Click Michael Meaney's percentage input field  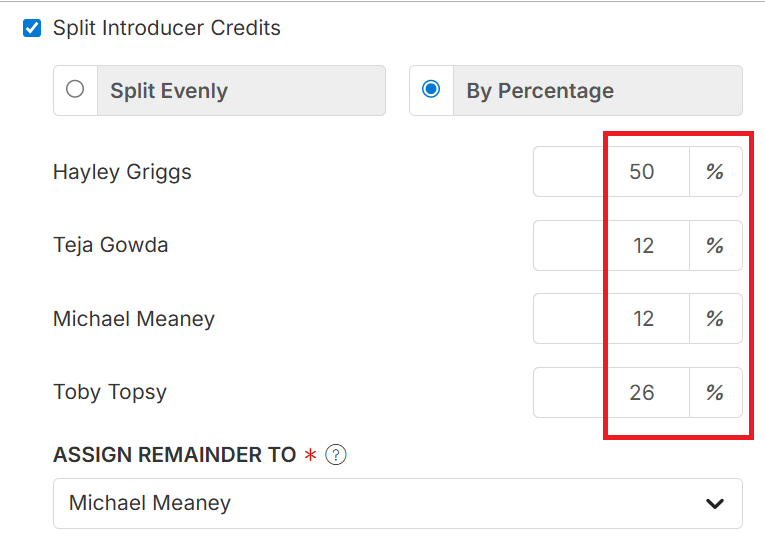[x=611, y=319]
